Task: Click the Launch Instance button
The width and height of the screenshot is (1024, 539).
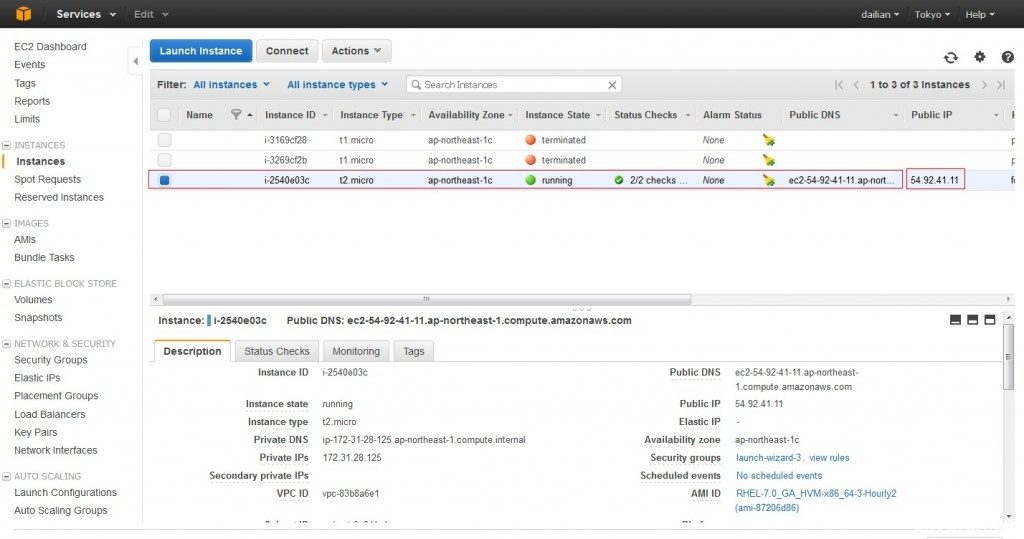Action: click(200, 51)
